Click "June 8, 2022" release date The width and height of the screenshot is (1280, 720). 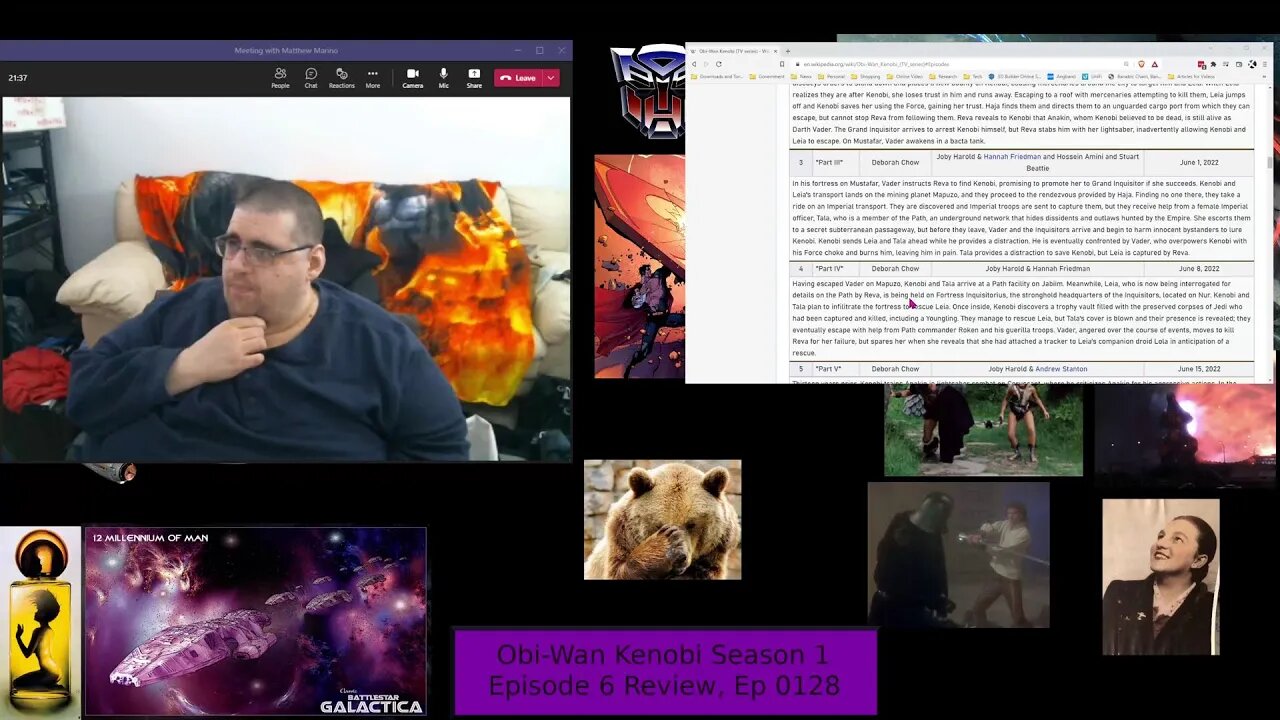point(1199,269)
